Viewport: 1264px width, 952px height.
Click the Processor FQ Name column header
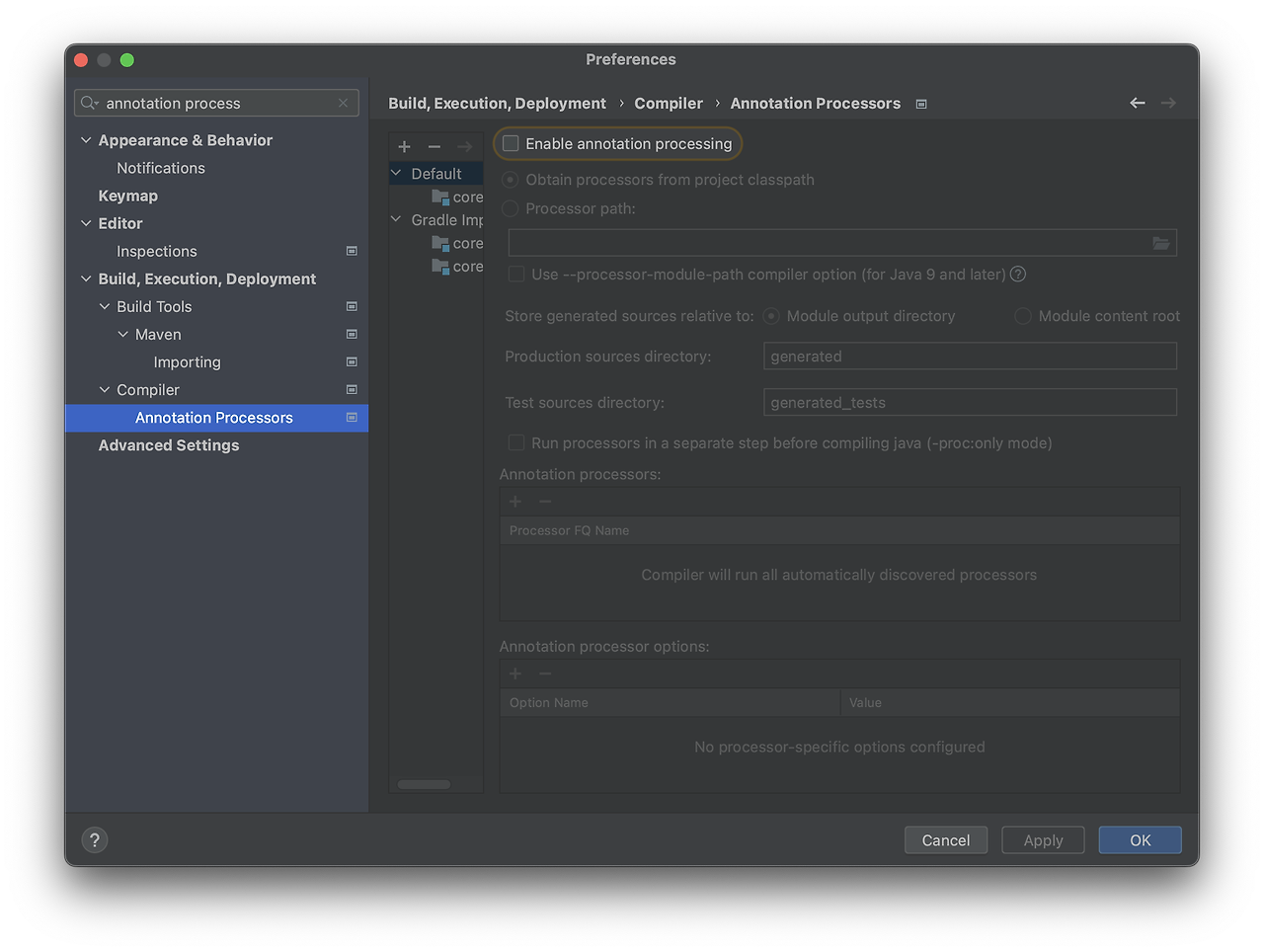point(839,530)
